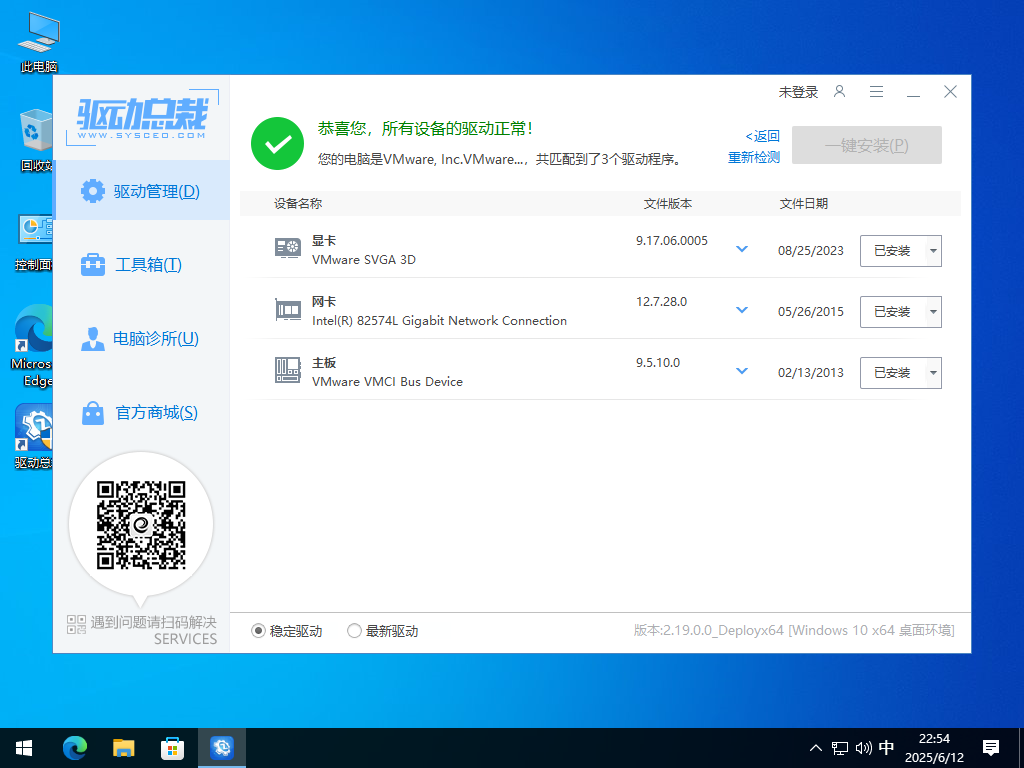Viewport: 1024px width, 768px height.
Task: Open dropdown arrow next to 已安装 for 显卡
Action: click(933, 251)
